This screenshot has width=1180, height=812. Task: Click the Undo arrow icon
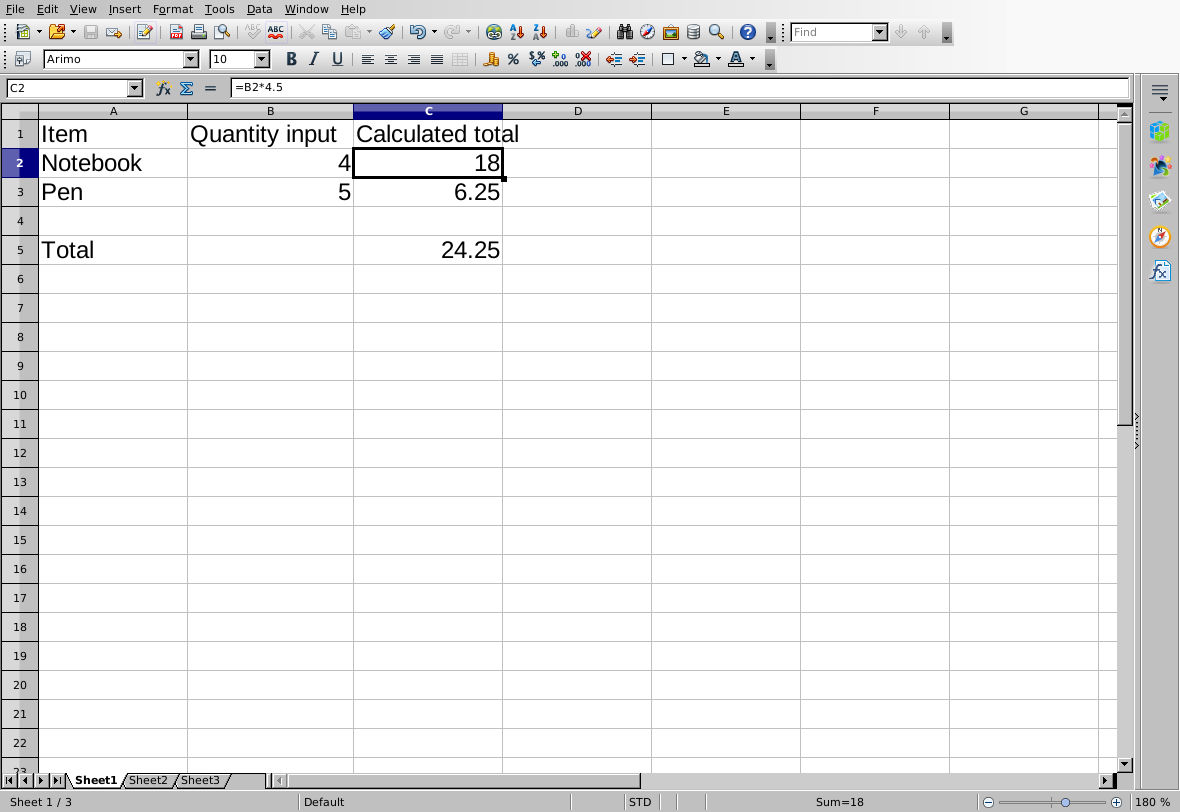coord(418,32)
